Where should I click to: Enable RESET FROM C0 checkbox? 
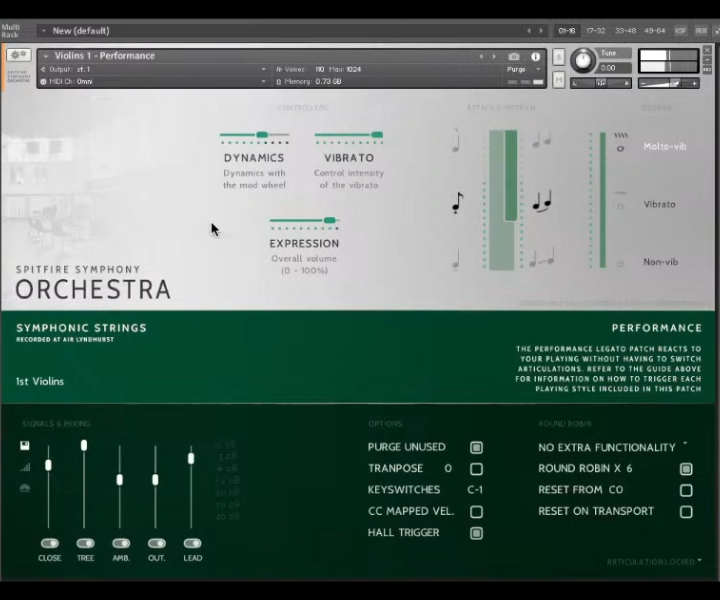click(x=686, y=490)
